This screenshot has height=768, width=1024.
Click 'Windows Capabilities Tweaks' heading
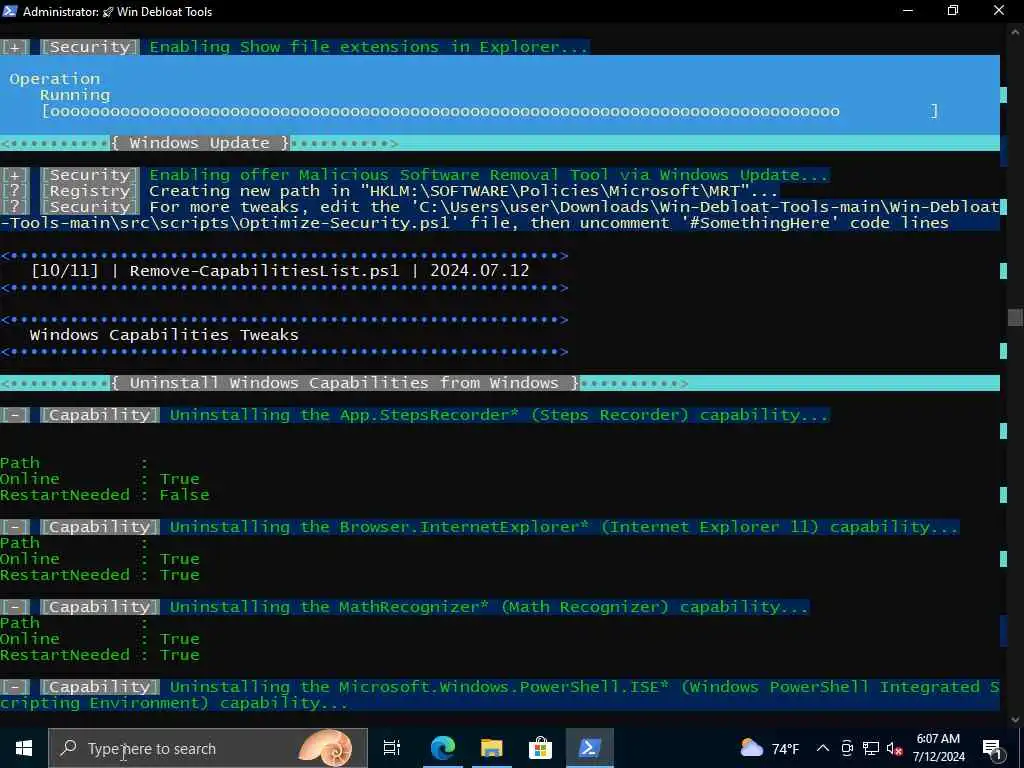(x=164, y=334)
